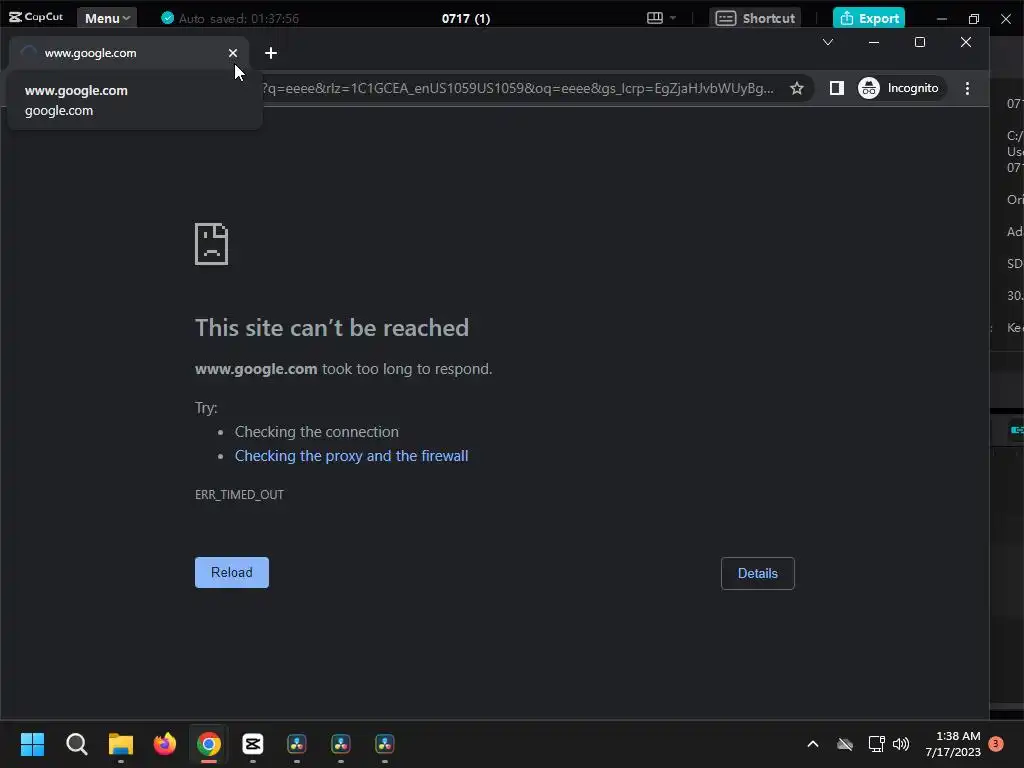Viewport: 1024px width, 768px height.
Task: Click project title 0717 (1)
Action: click(x=466, y=18)
